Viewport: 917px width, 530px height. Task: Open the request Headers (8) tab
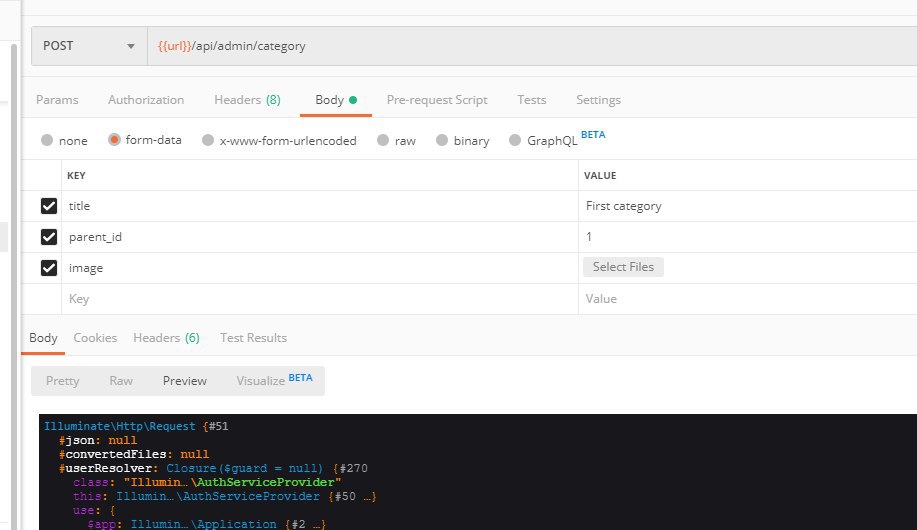click(247, 100)
